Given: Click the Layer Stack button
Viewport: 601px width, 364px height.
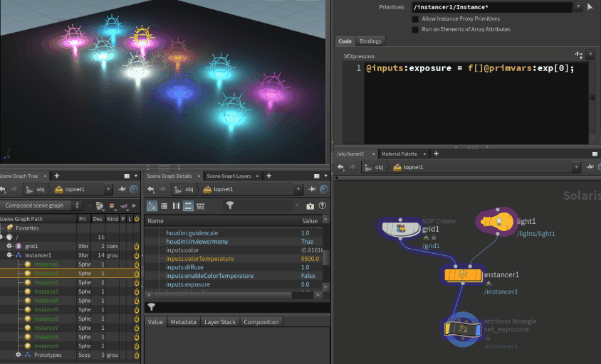Looking at the screenshot, I should point(220,322).
